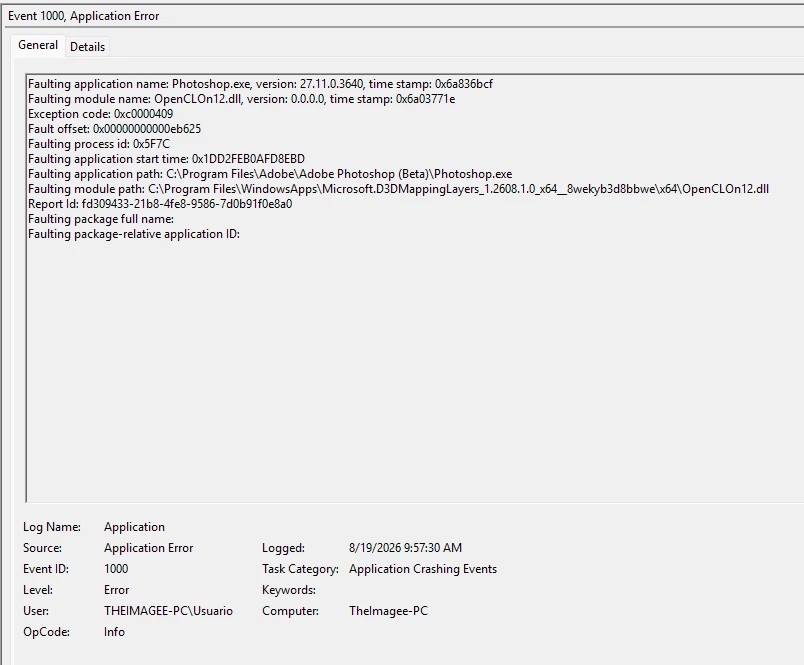Image resolution: width=804 pixels, height=665 pixels.
Task: Click the 'Exception code: 0xc0000409' line
Action: click(x=100, y=114)
